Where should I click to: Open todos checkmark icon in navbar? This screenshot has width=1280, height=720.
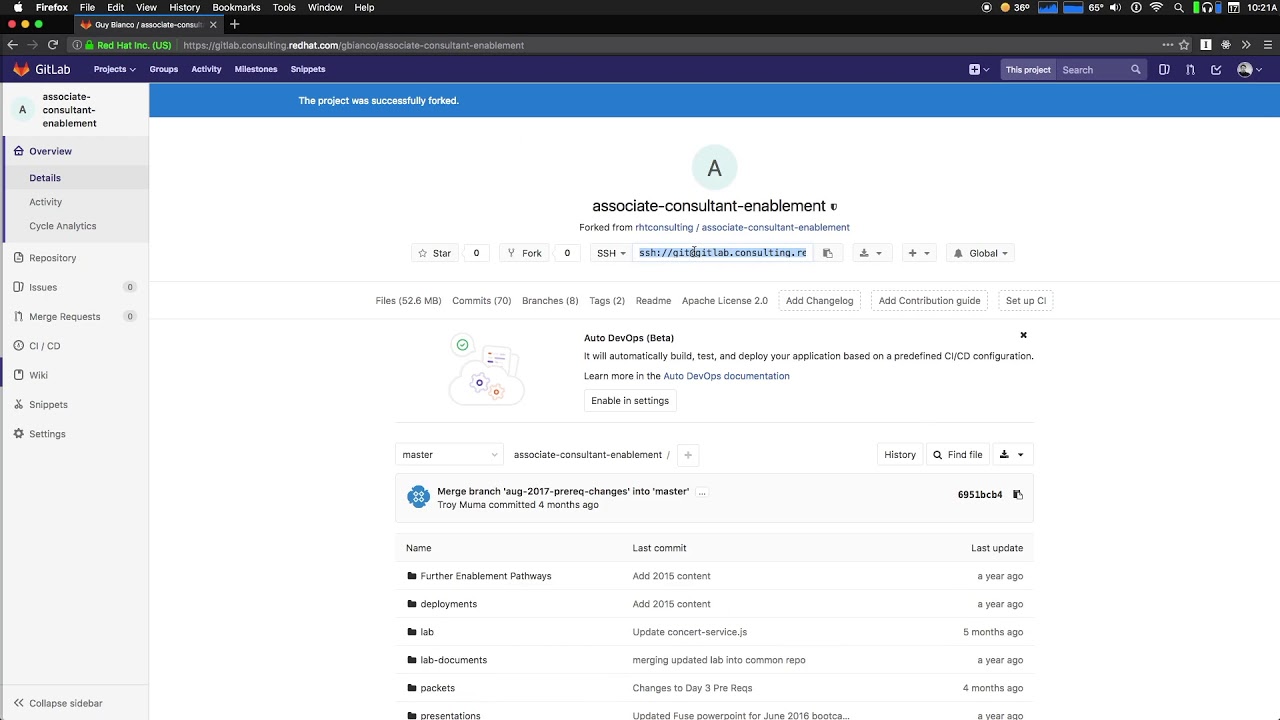(1216, 69)
